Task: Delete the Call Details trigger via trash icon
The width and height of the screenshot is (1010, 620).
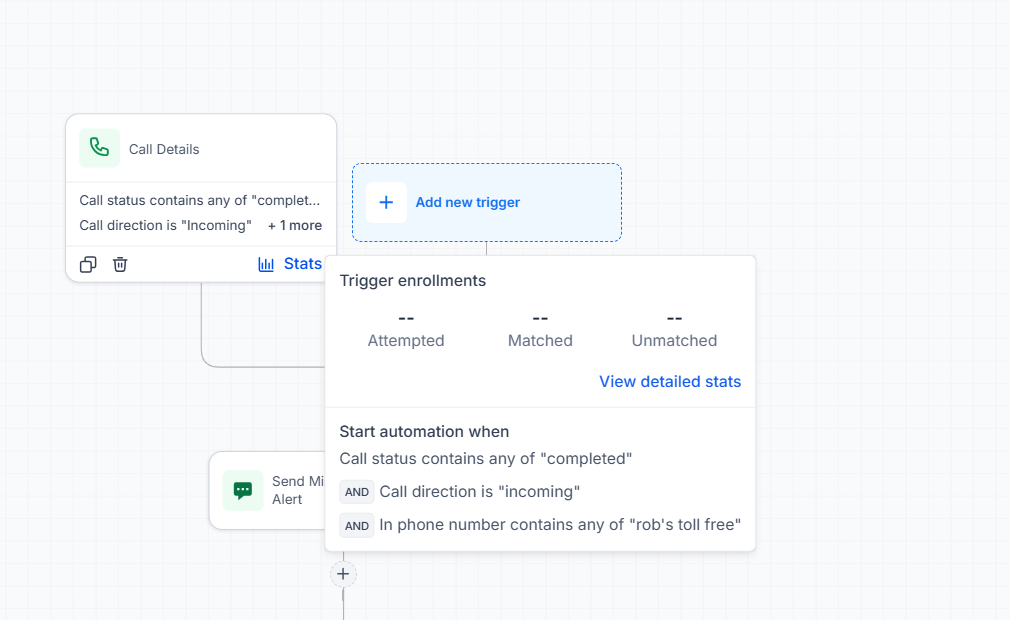Action: pos(120,265)
